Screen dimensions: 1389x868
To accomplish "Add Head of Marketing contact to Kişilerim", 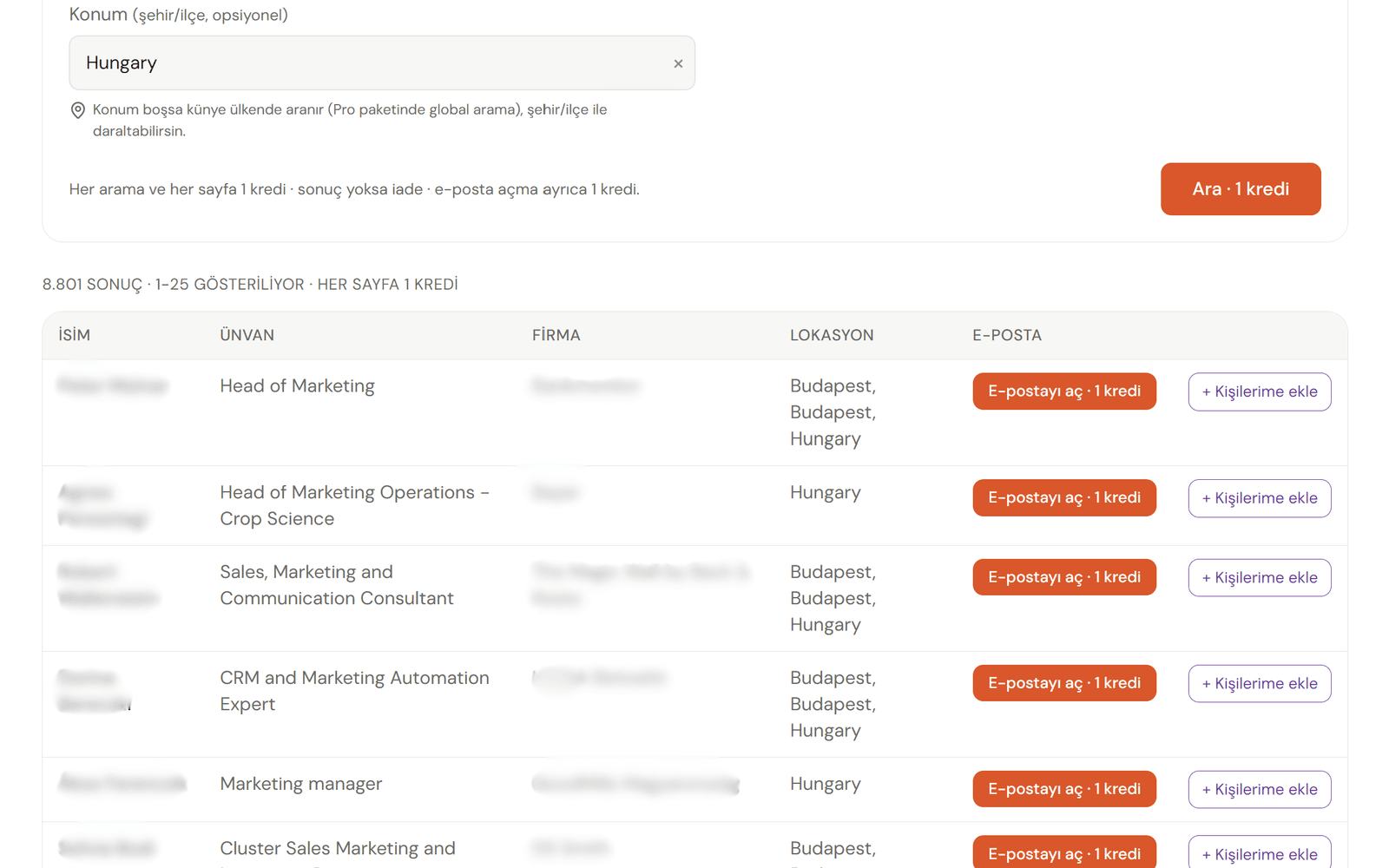I will [1260, 391].
